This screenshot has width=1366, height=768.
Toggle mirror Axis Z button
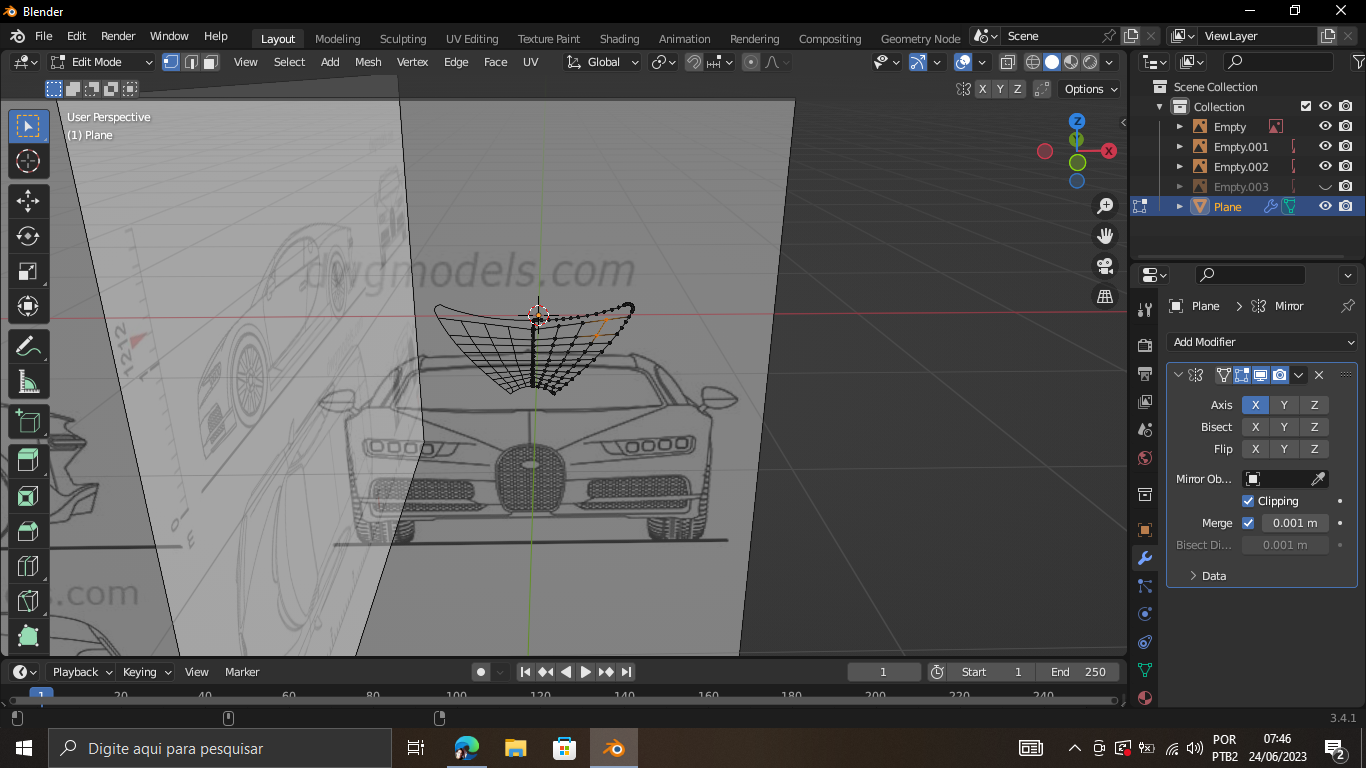1314,405
